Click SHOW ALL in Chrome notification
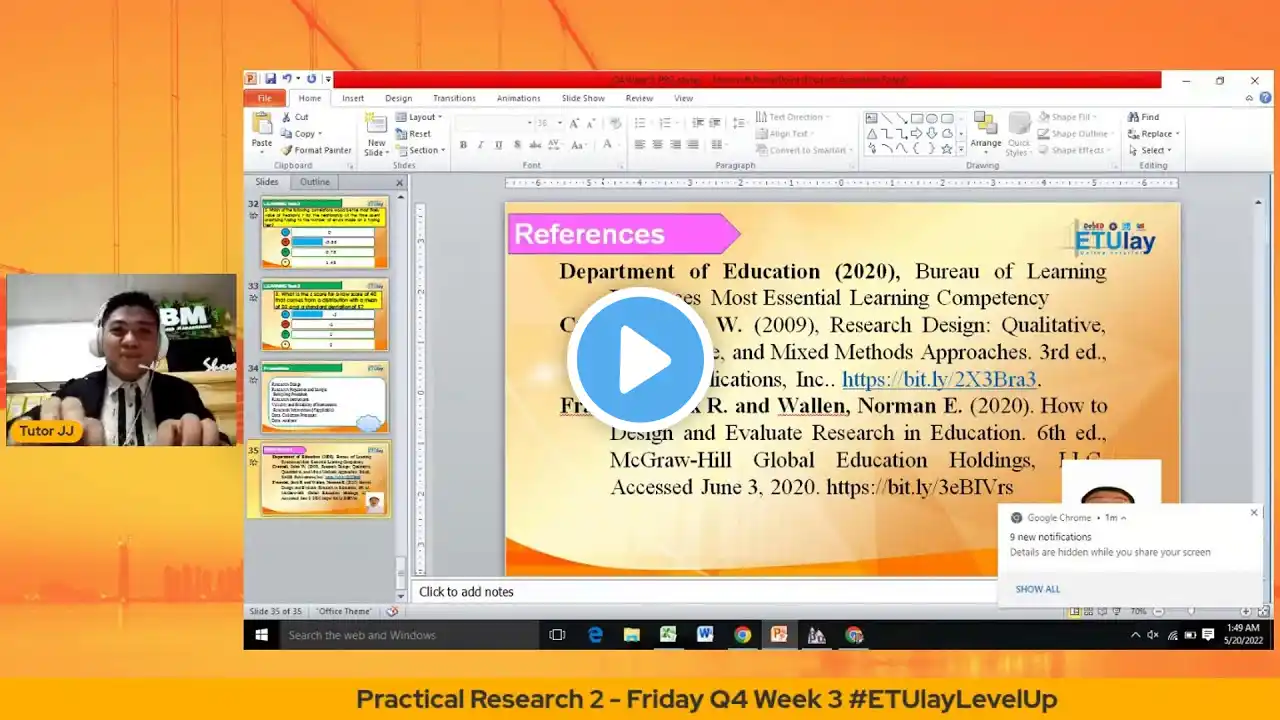The image size is (1280, 720). pos(1038,589)
